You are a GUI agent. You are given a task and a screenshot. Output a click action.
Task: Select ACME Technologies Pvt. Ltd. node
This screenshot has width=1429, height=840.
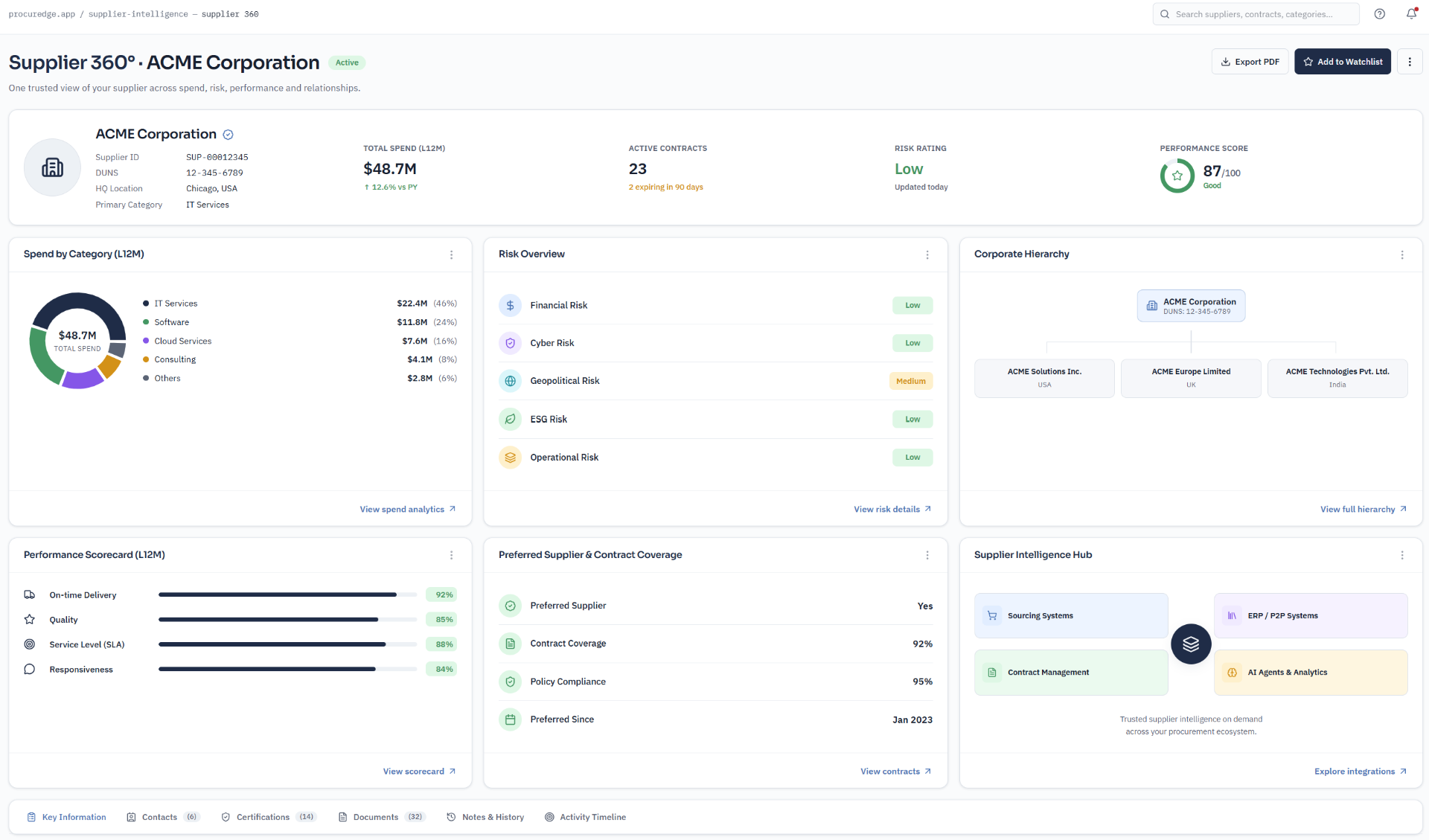click(x=1337, y=379)
